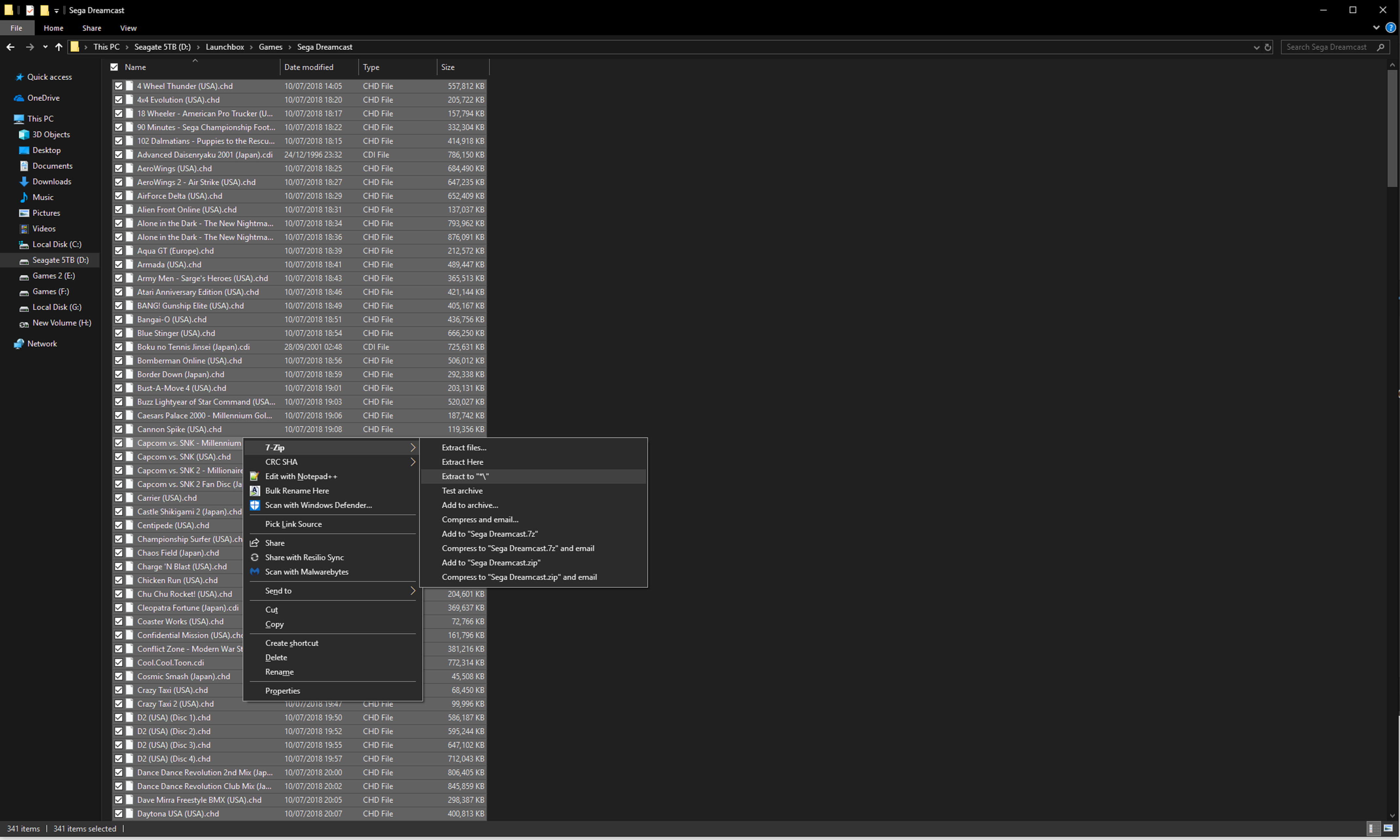Expand the 7-Zip submenu arrow
1400x840 pixels.
[413, 447]
